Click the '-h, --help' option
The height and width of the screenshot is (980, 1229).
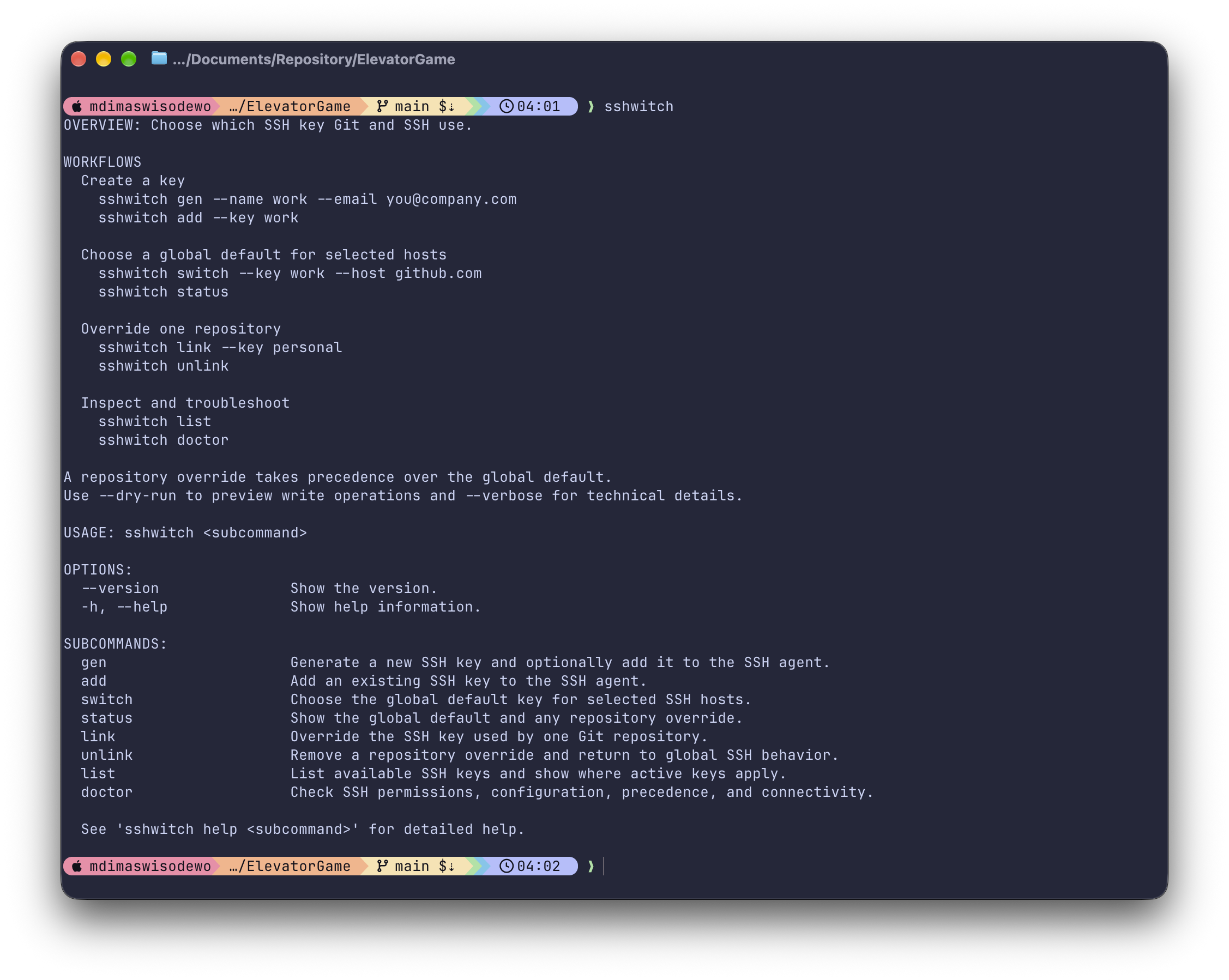pyautogui.click(x=124, y=607)
